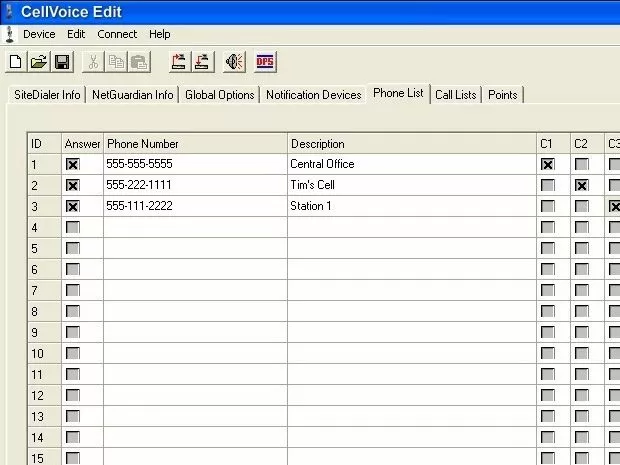Click the DPS logo toolbar icon
The width and height of the screenshot is (620, 465).
pos(265,62)
